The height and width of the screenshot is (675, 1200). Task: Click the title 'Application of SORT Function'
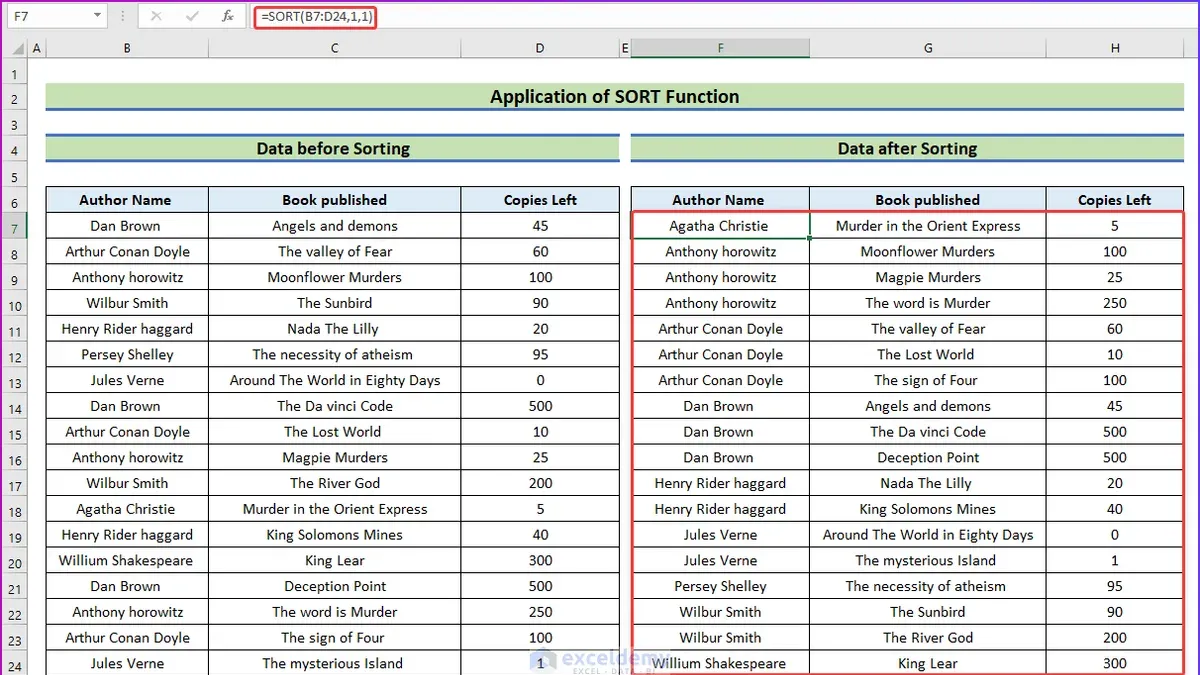614,97
